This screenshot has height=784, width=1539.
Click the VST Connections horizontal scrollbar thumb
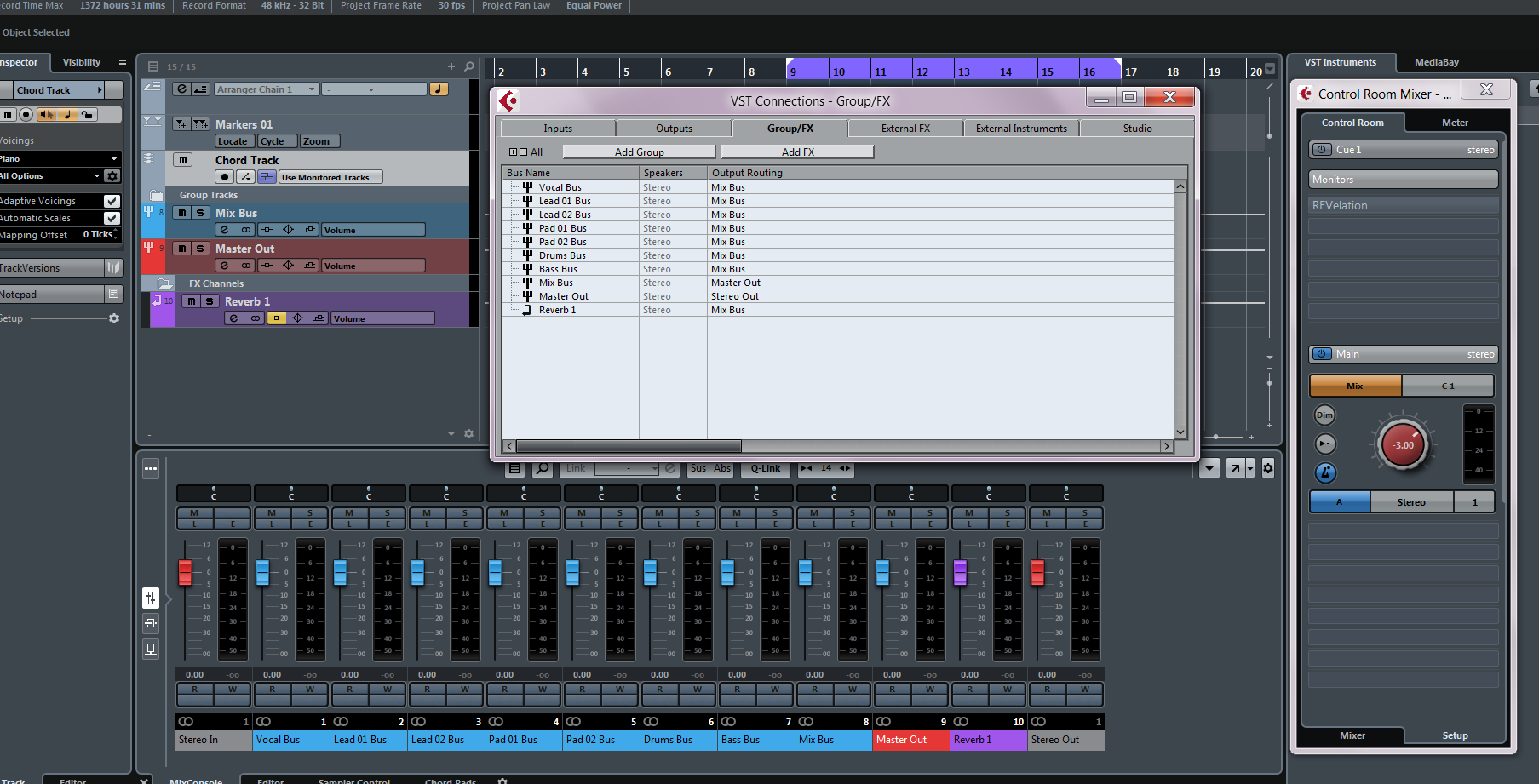click(629, 446)
